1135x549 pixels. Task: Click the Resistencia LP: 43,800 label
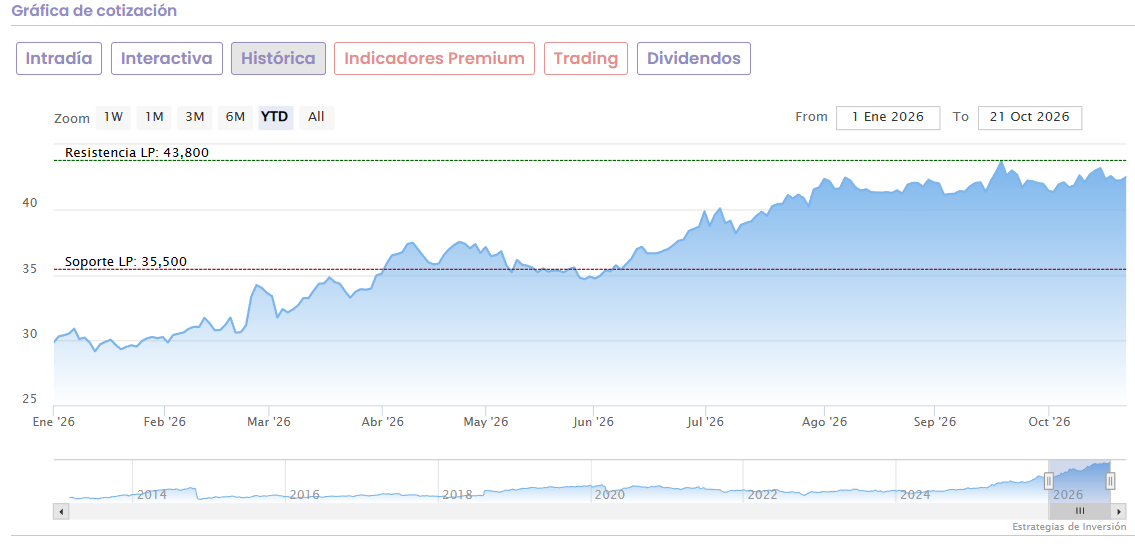pos(137,153)
